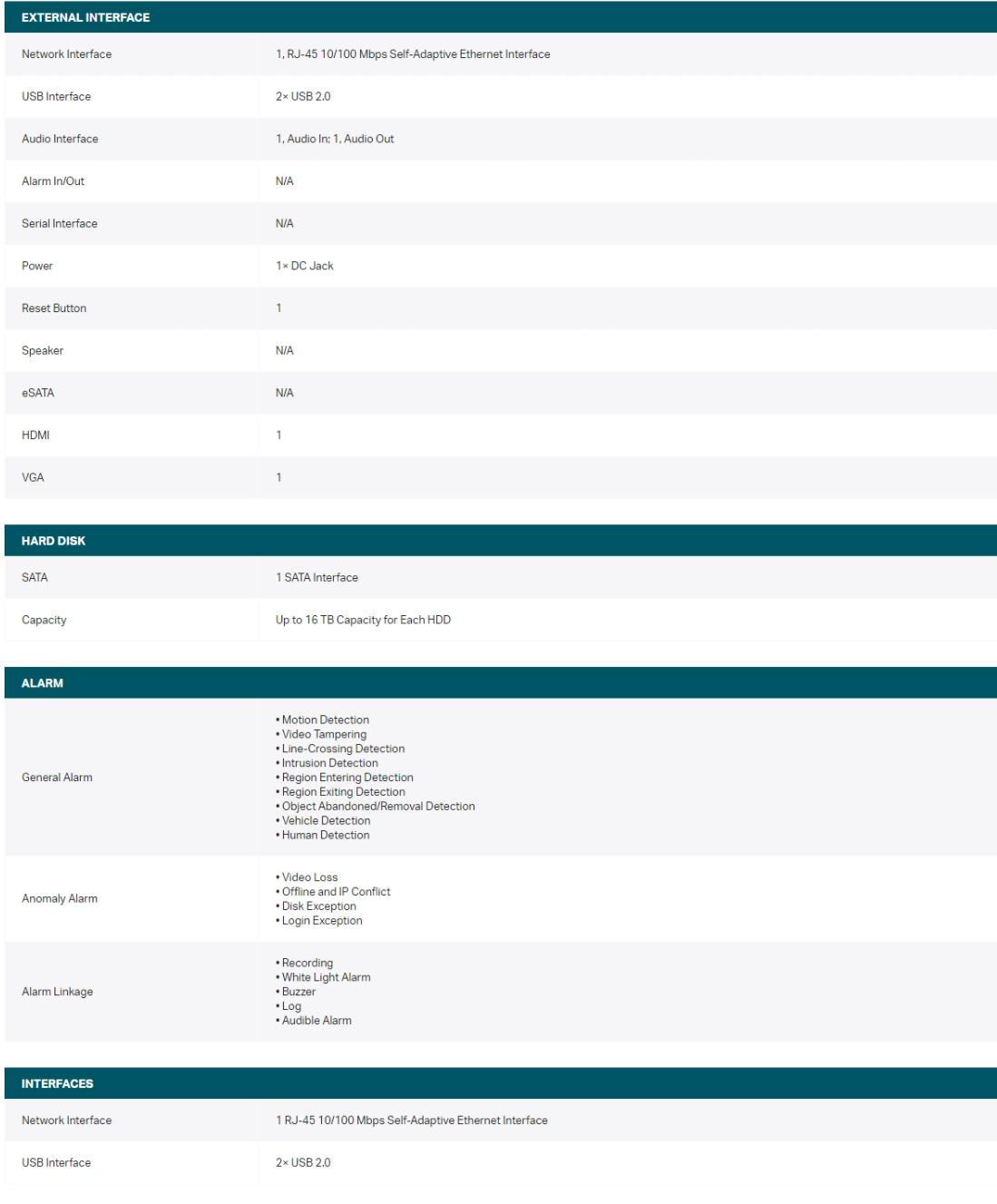Select the 'Offline and IP Conflict' list item

336,892
